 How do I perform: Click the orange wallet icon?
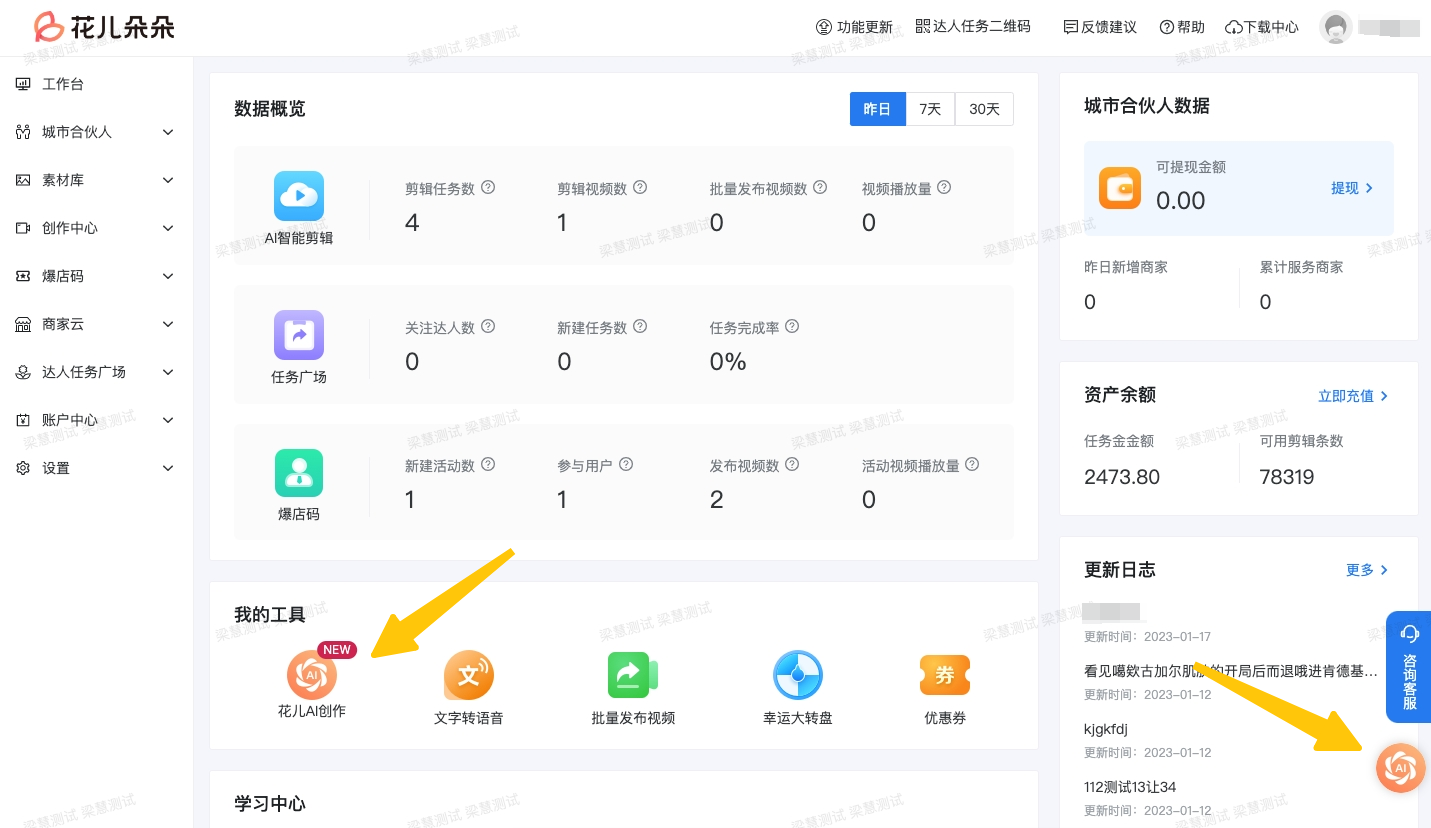(1120, 187)
